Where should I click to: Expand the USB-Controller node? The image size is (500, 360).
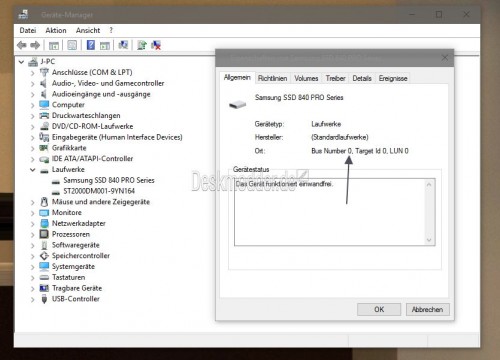point(32,299)
